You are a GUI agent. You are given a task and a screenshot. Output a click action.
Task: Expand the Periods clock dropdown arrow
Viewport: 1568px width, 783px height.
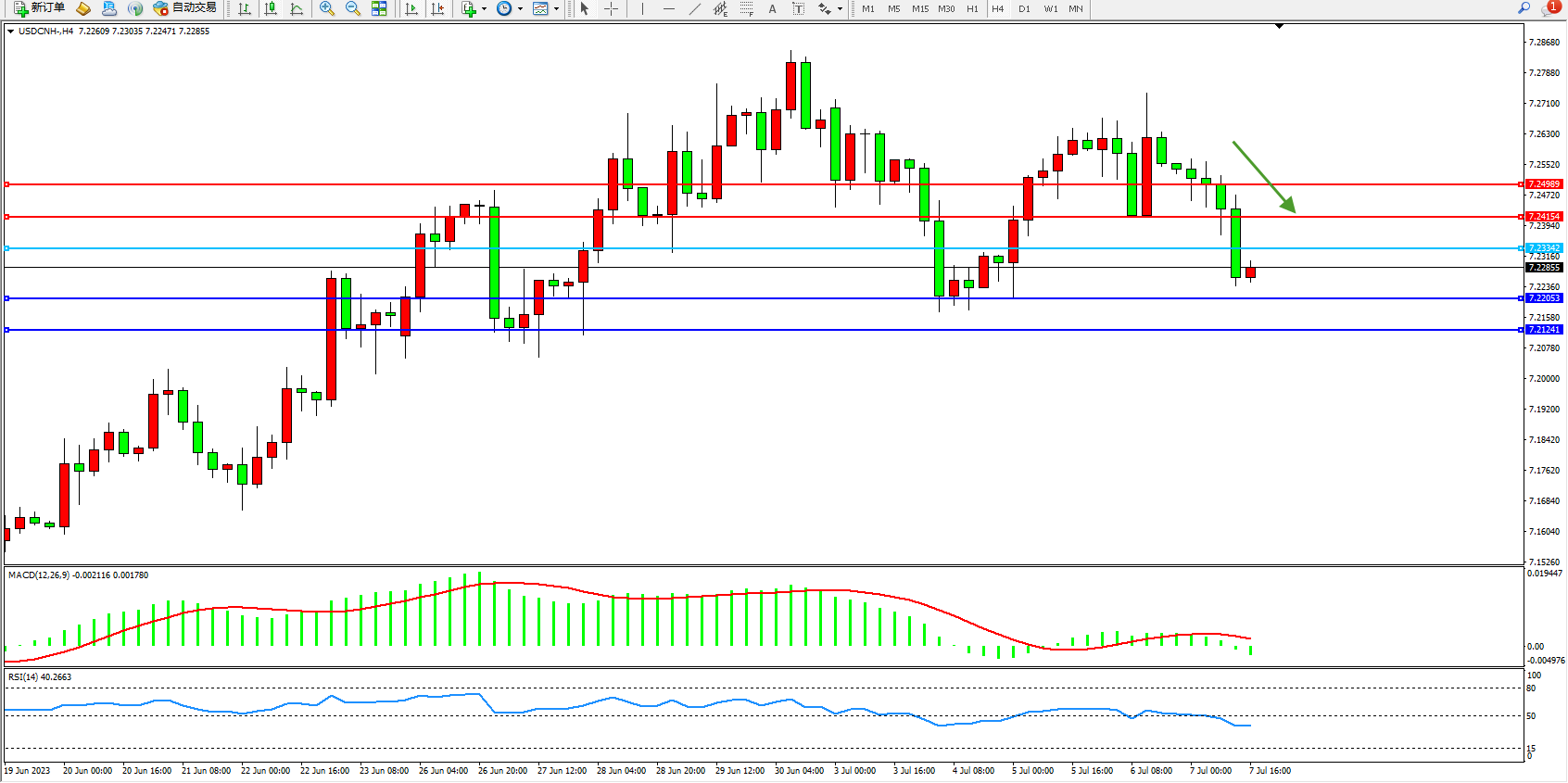(520, 9)
